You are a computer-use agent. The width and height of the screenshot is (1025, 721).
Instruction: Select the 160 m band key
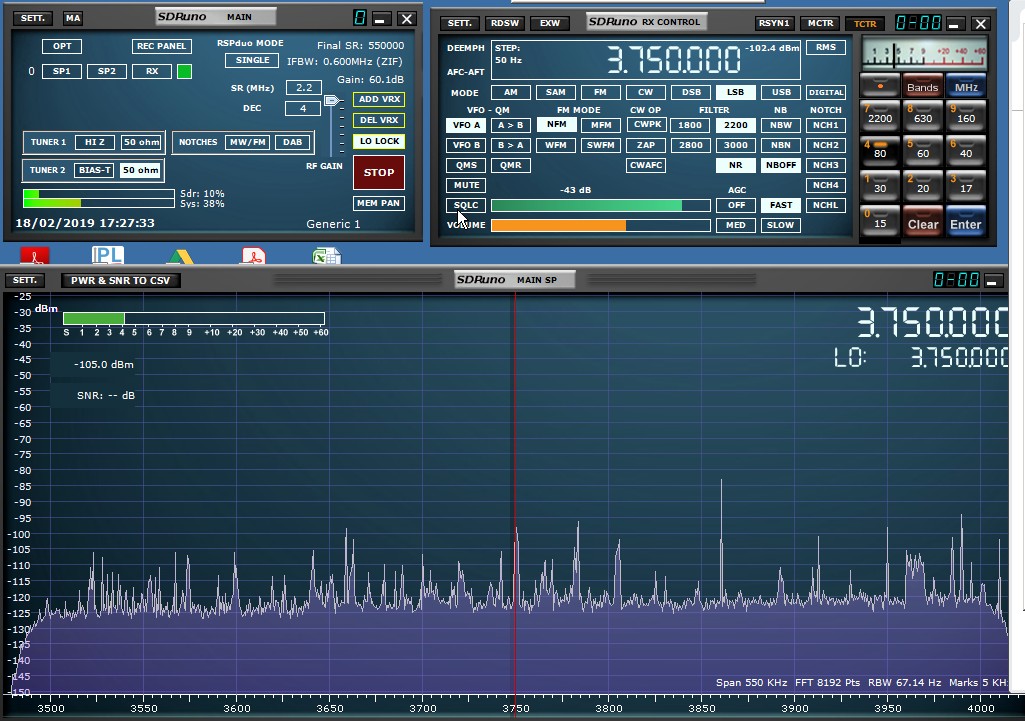pyautogui.click(x=966, y=114)
